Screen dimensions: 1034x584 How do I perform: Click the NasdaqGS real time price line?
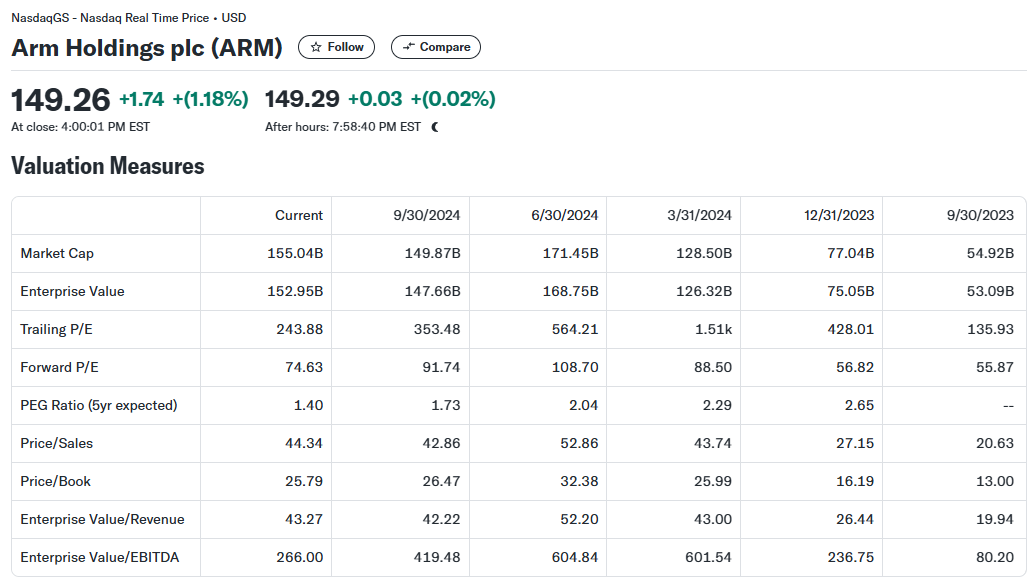(129, 18)
